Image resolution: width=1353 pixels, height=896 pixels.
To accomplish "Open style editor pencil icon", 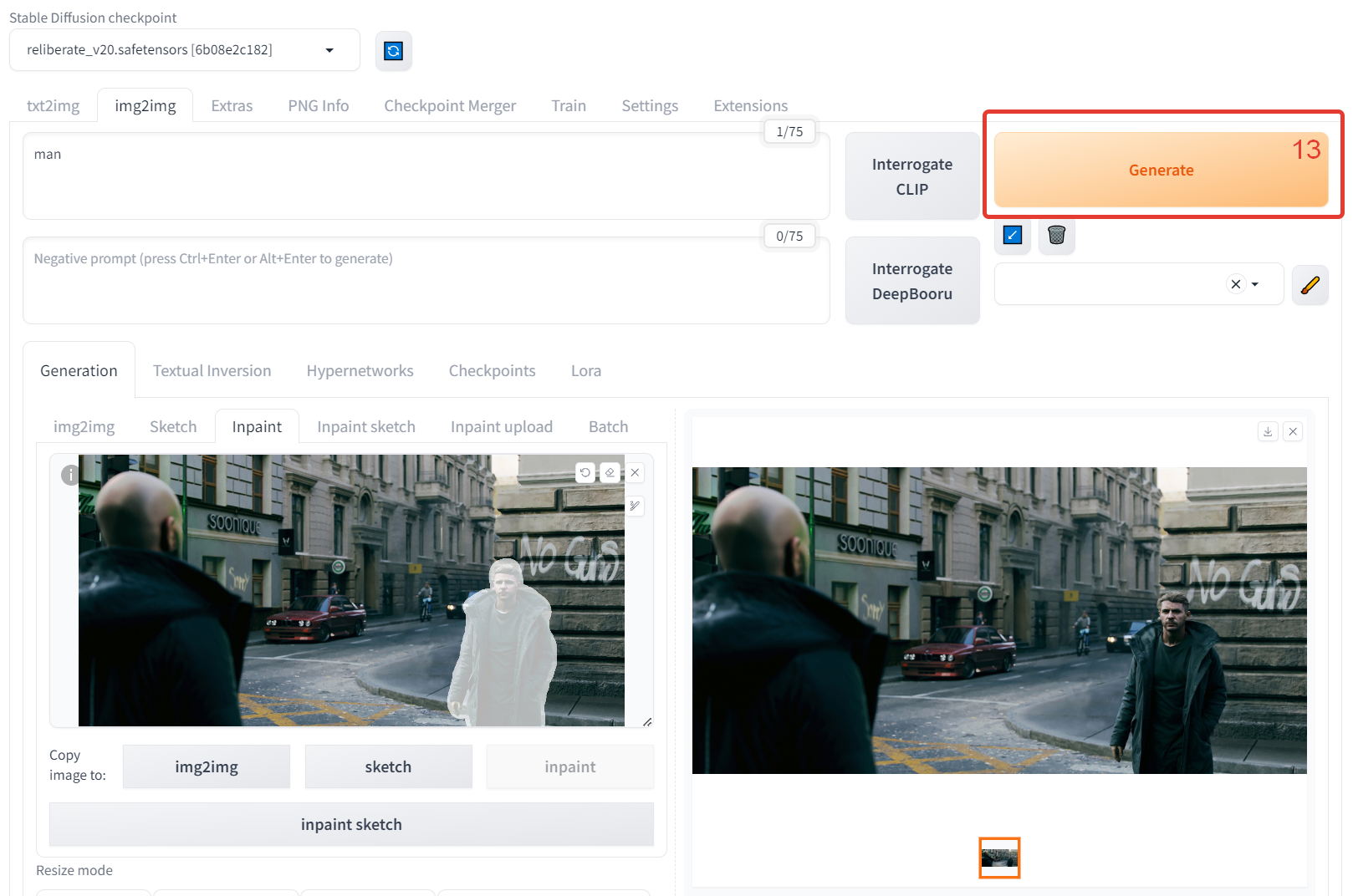I will click(x=1310, y=285).
